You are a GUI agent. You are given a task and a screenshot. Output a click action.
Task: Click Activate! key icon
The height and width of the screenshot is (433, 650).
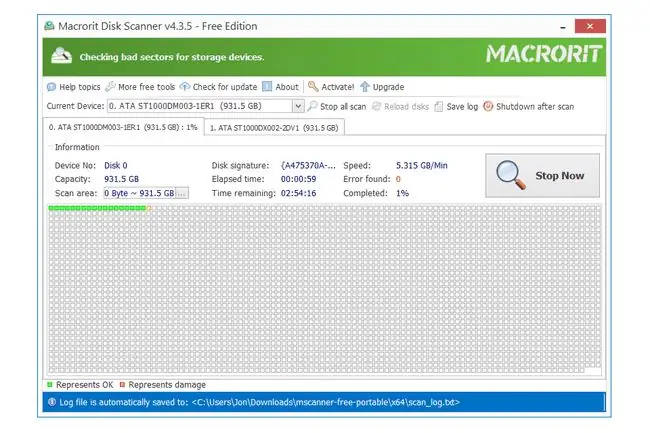click(313, 87)
